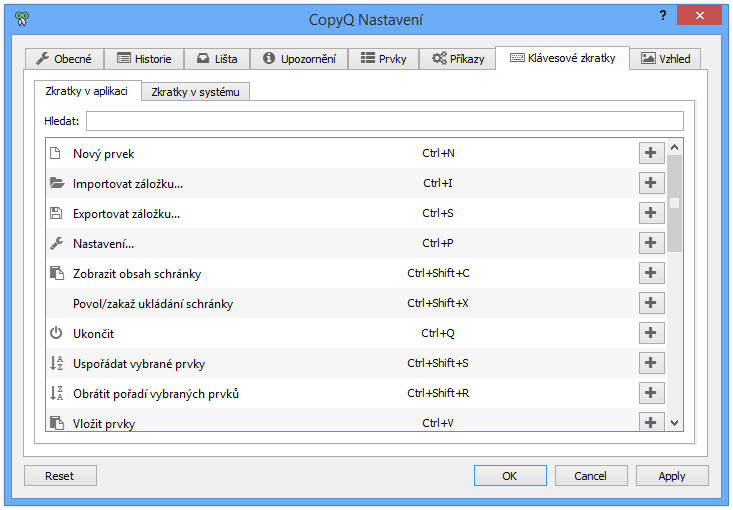The image size is (733, 510).
Task: Click the scrollbar down arrow in shortcuts list
Action: (675, 423)
